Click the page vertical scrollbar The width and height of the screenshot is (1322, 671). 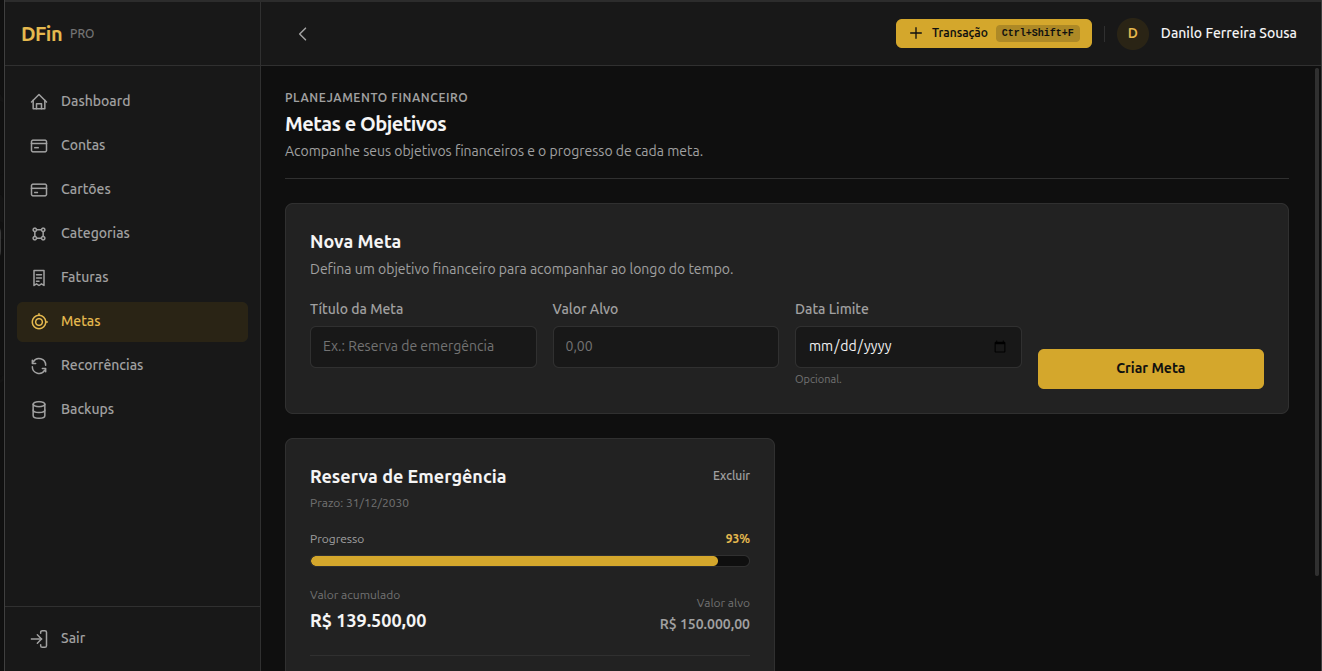click(x=1315, y=320)
